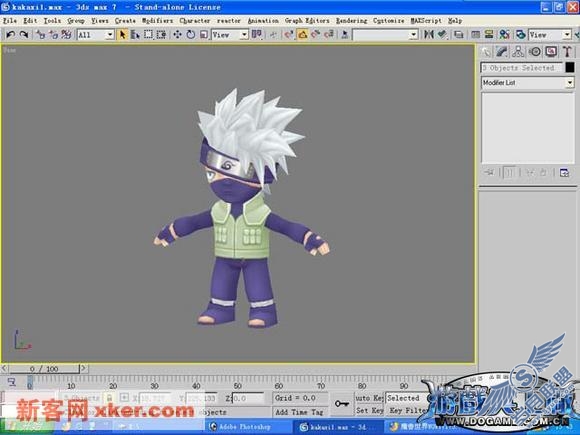Click the Set Keys key icon button

point(341,404)
